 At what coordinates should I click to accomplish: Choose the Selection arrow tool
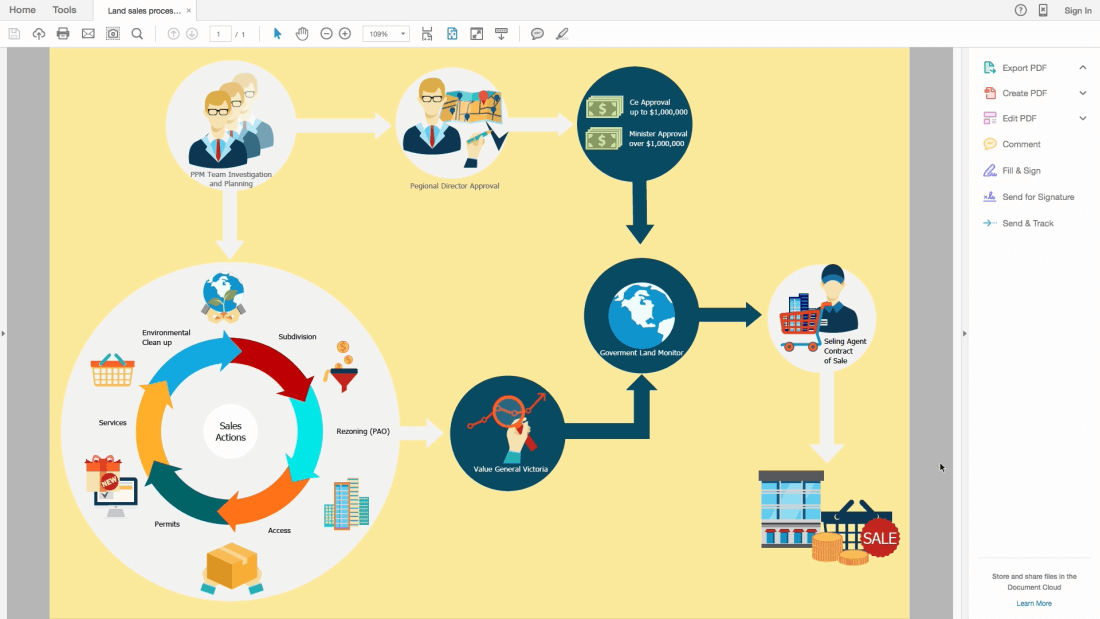point(277,34)
